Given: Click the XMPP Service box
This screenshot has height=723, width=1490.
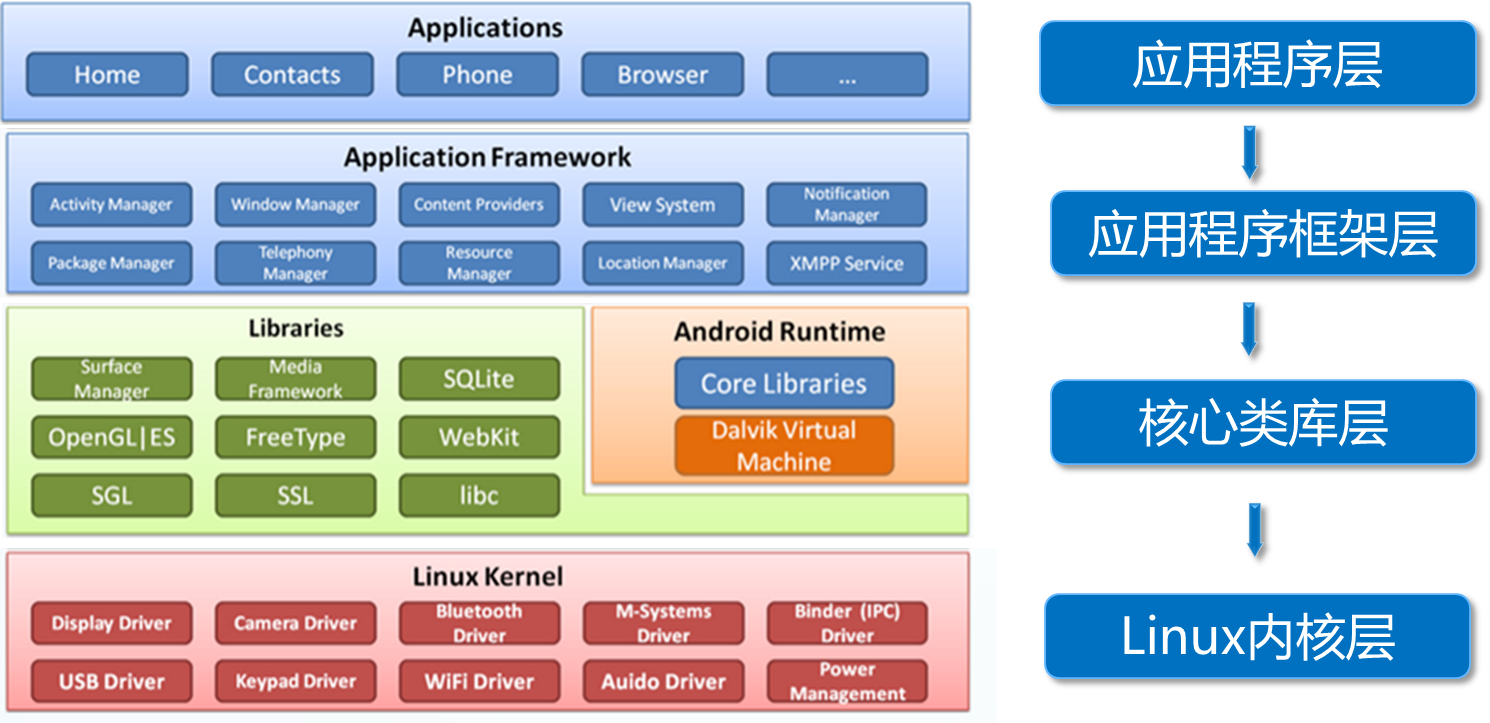Looking at the screenshot, I should pos(847,263).
